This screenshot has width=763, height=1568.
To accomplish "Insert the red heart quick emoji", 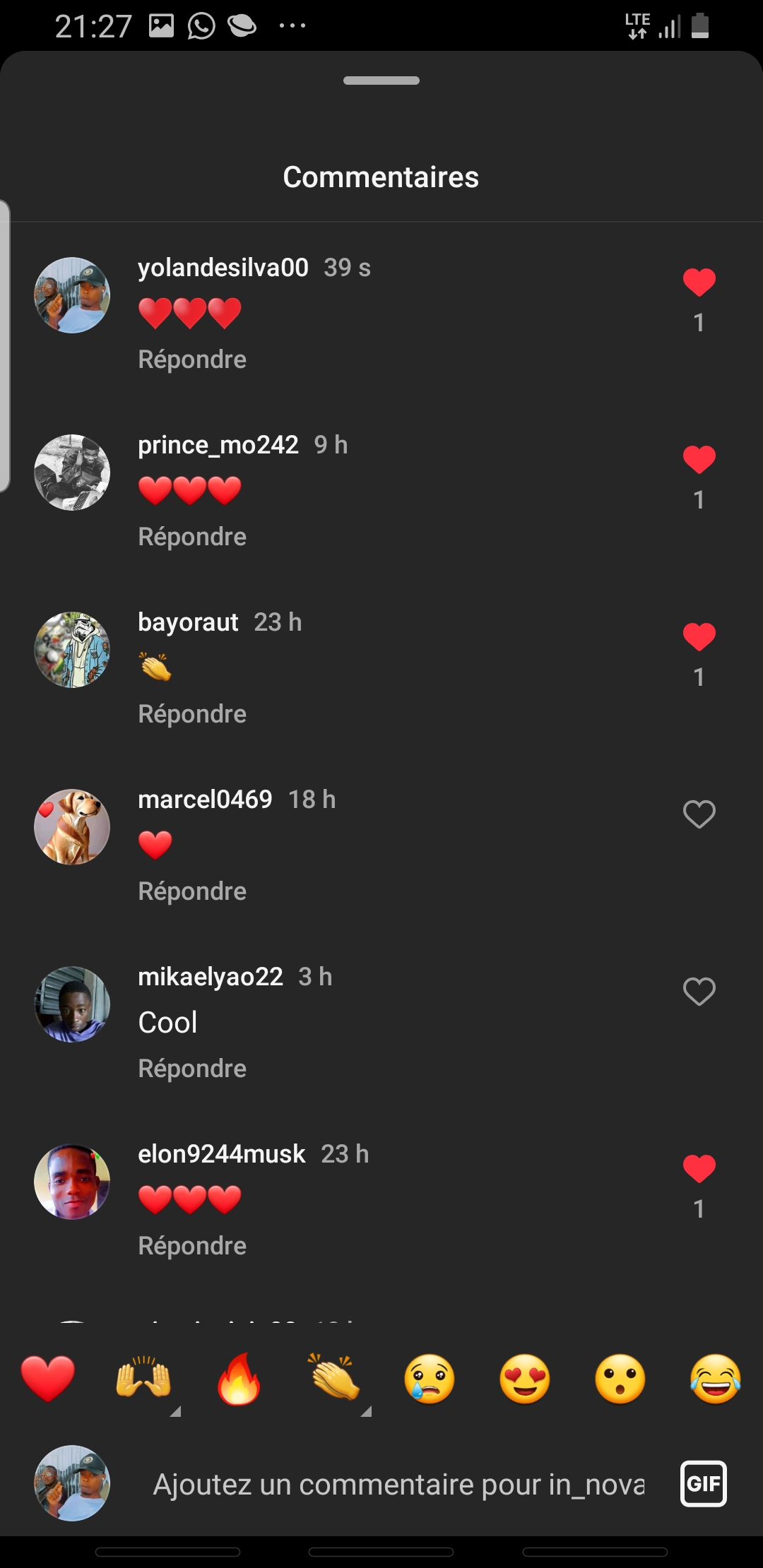I will [x=48, y=1379].
